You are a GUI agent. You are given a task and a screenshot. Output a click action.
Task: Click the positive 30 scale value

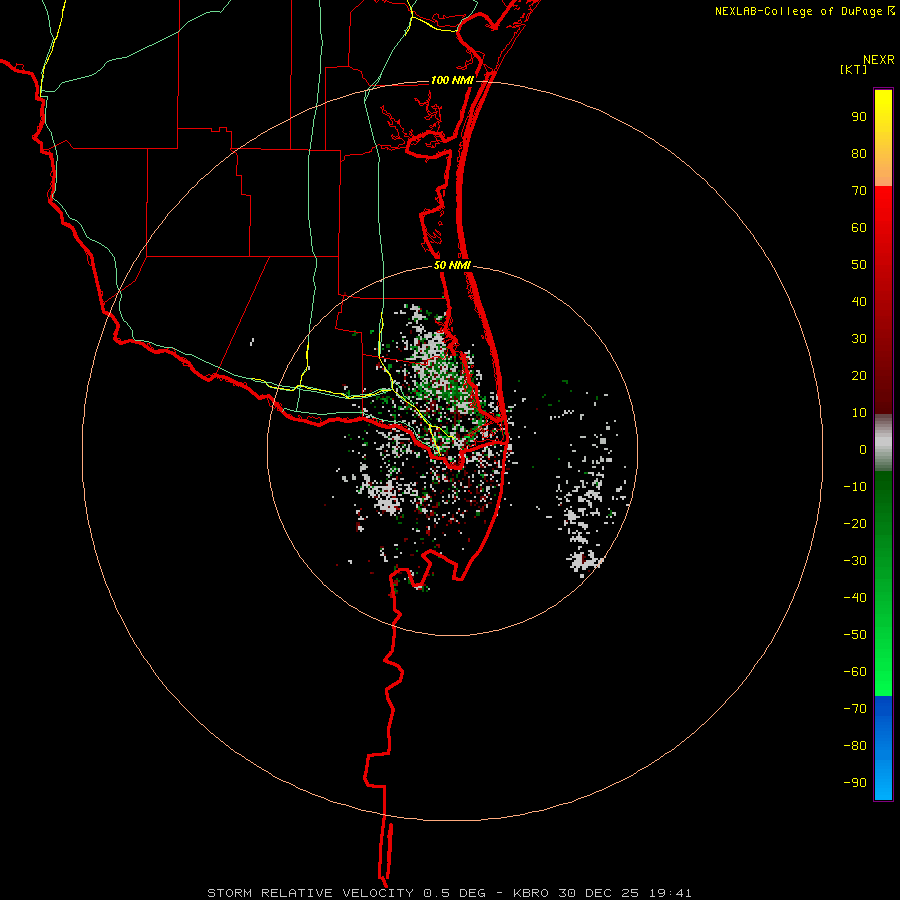click(x=859, y=339)
